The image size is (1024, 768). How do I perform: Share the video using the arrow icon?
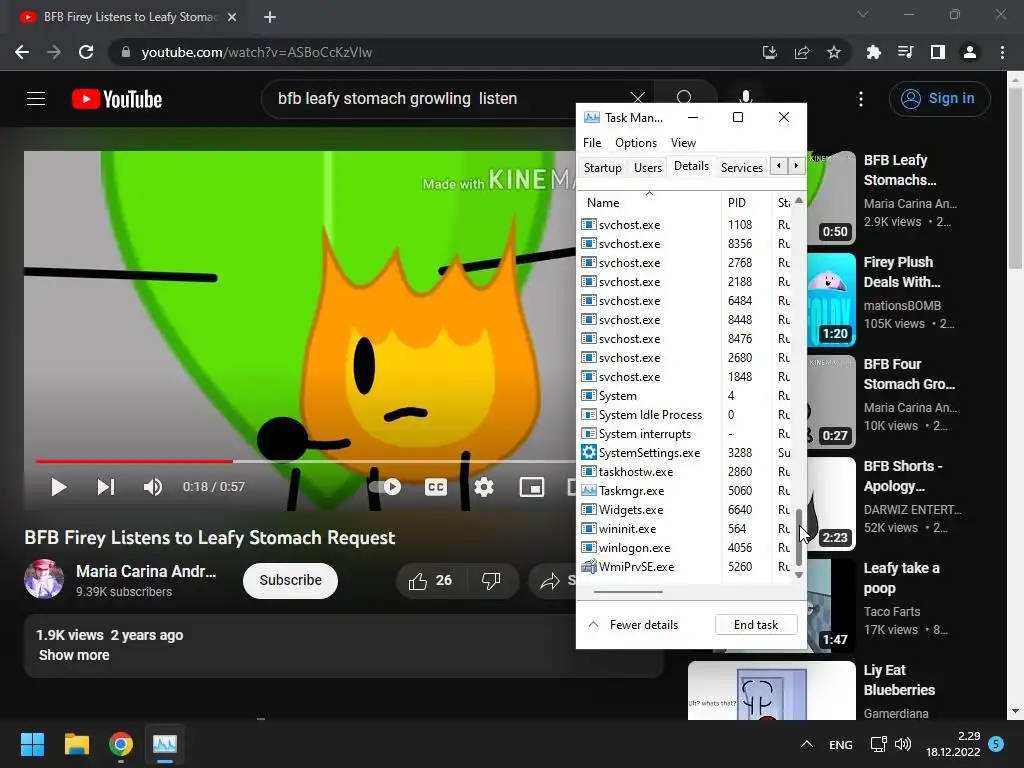click(x=551, y=581)
